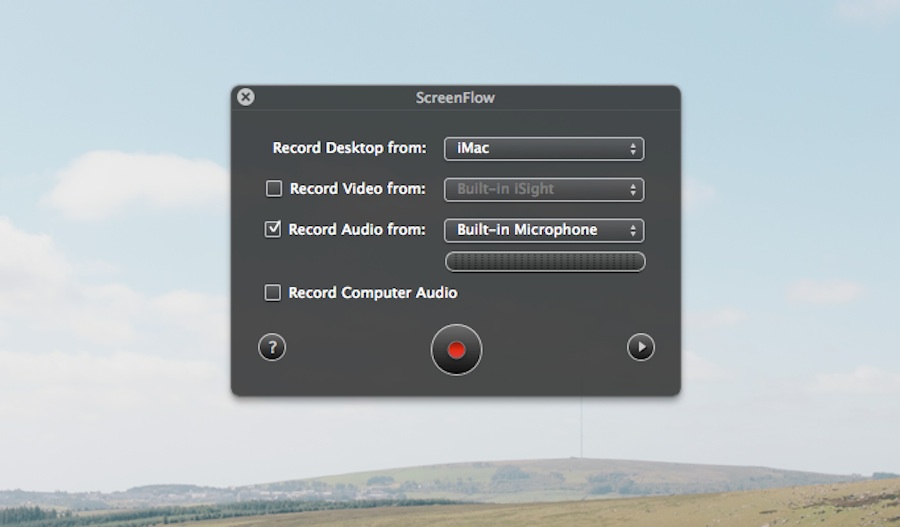900x527 pixels.
Task: Click the 'Record Desktop from:' label
Action: pos(350,148)
